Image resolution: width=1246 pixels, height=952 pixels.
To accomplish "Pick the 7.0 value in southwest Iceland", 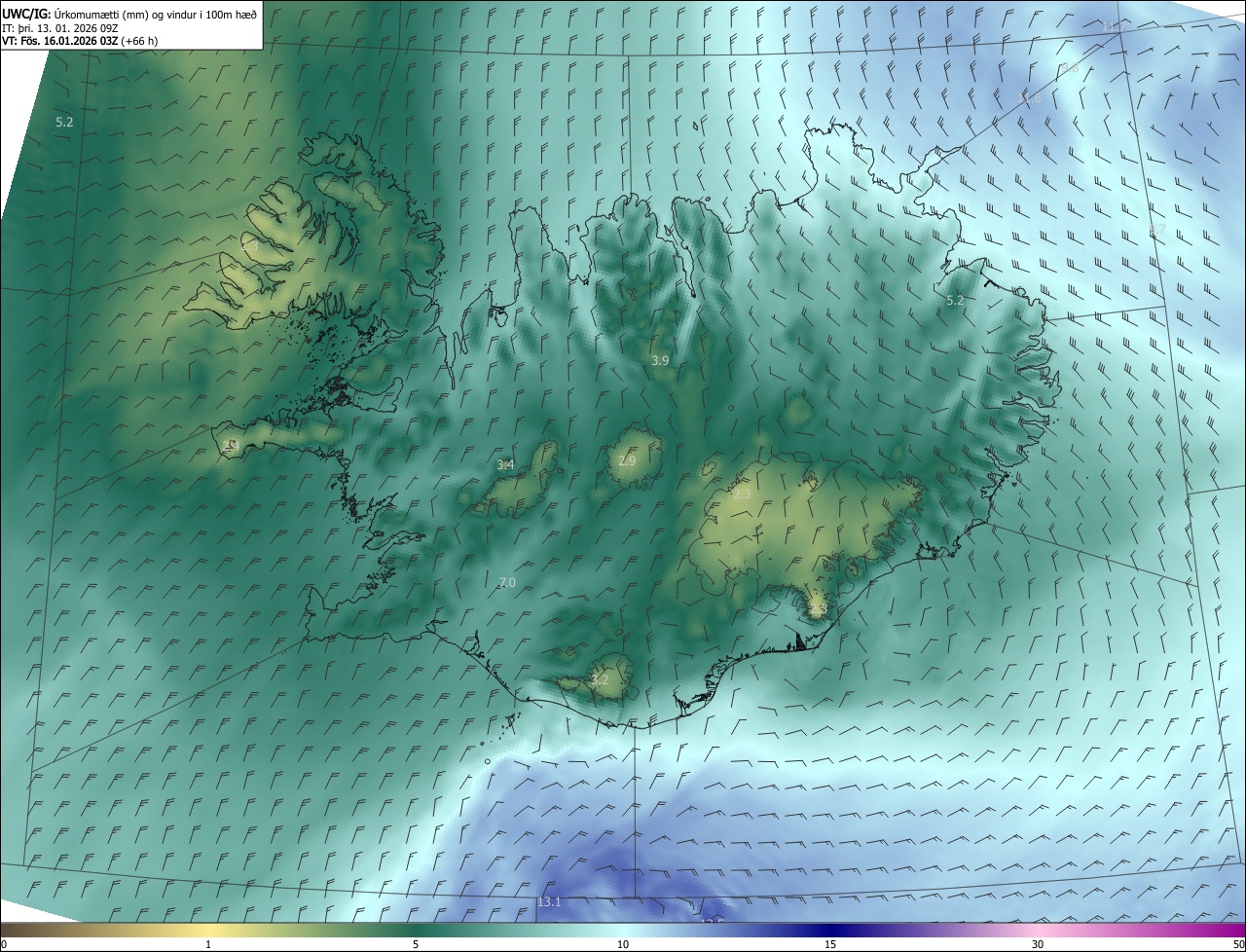I will 507,582.
